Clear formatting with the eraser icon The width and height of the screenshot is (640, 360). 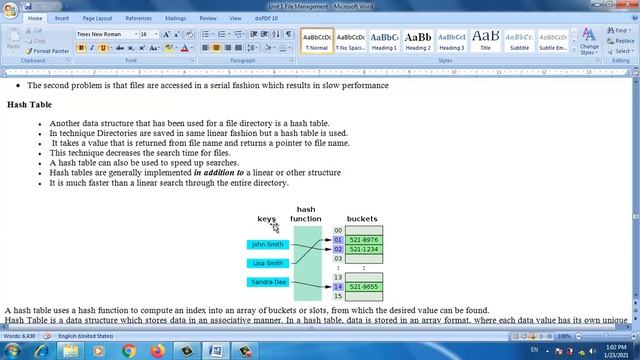click(189, 35)
